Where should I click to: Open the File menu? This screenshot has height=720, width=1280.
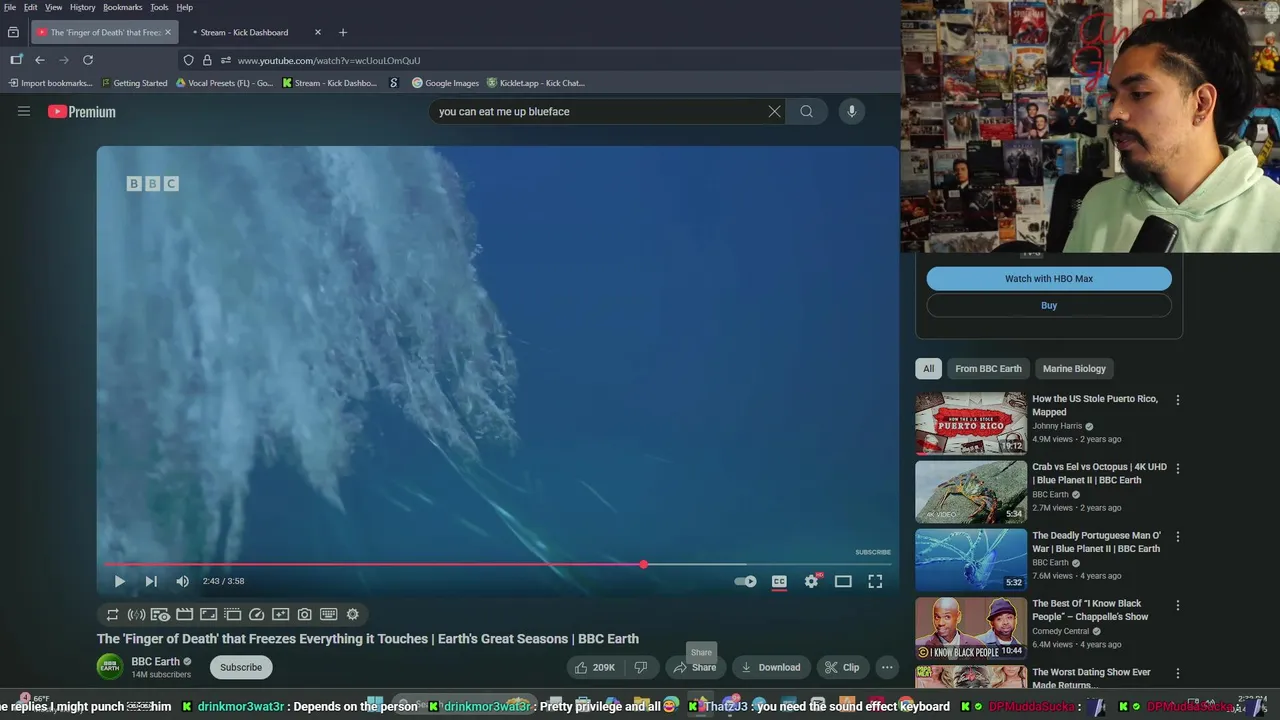(x=10, y=7)
